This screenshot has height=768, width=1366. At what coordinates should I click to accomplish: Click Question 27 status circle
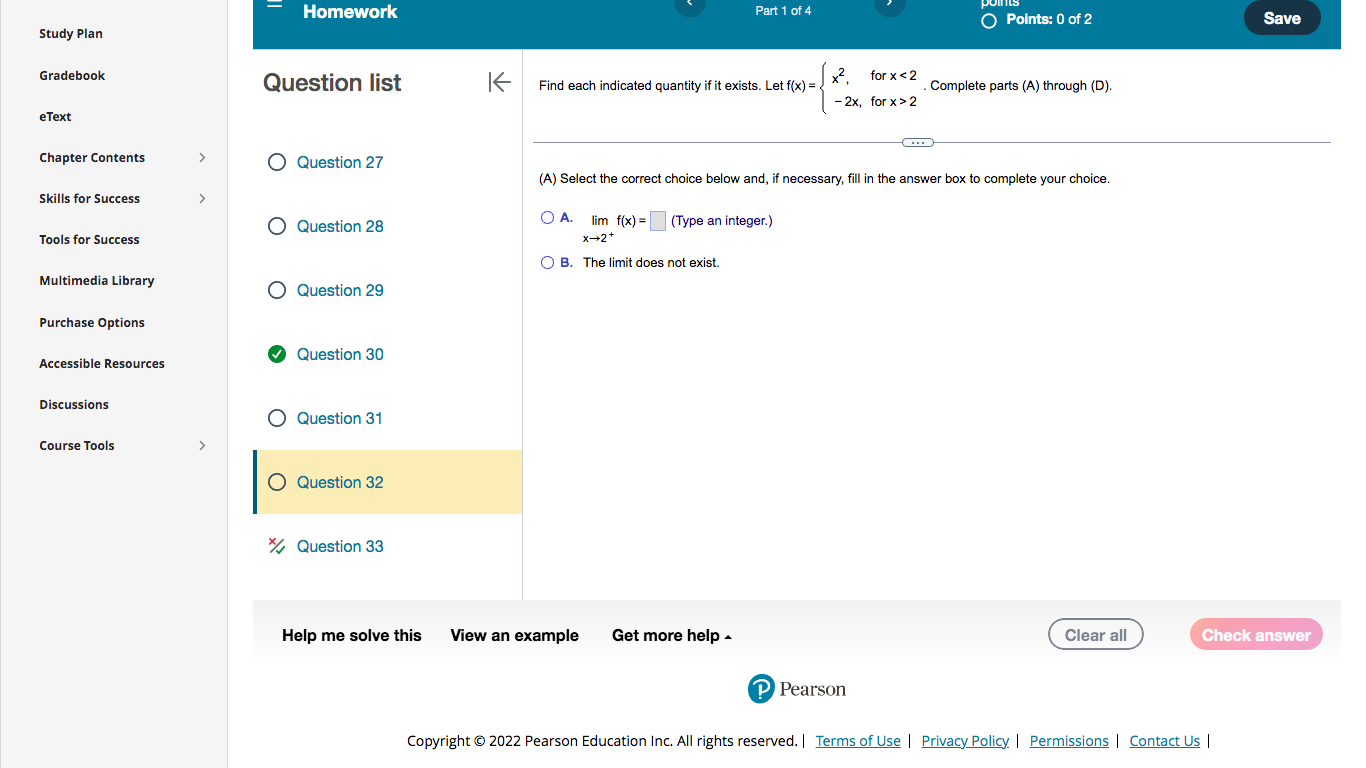click(x=277, y=162)
